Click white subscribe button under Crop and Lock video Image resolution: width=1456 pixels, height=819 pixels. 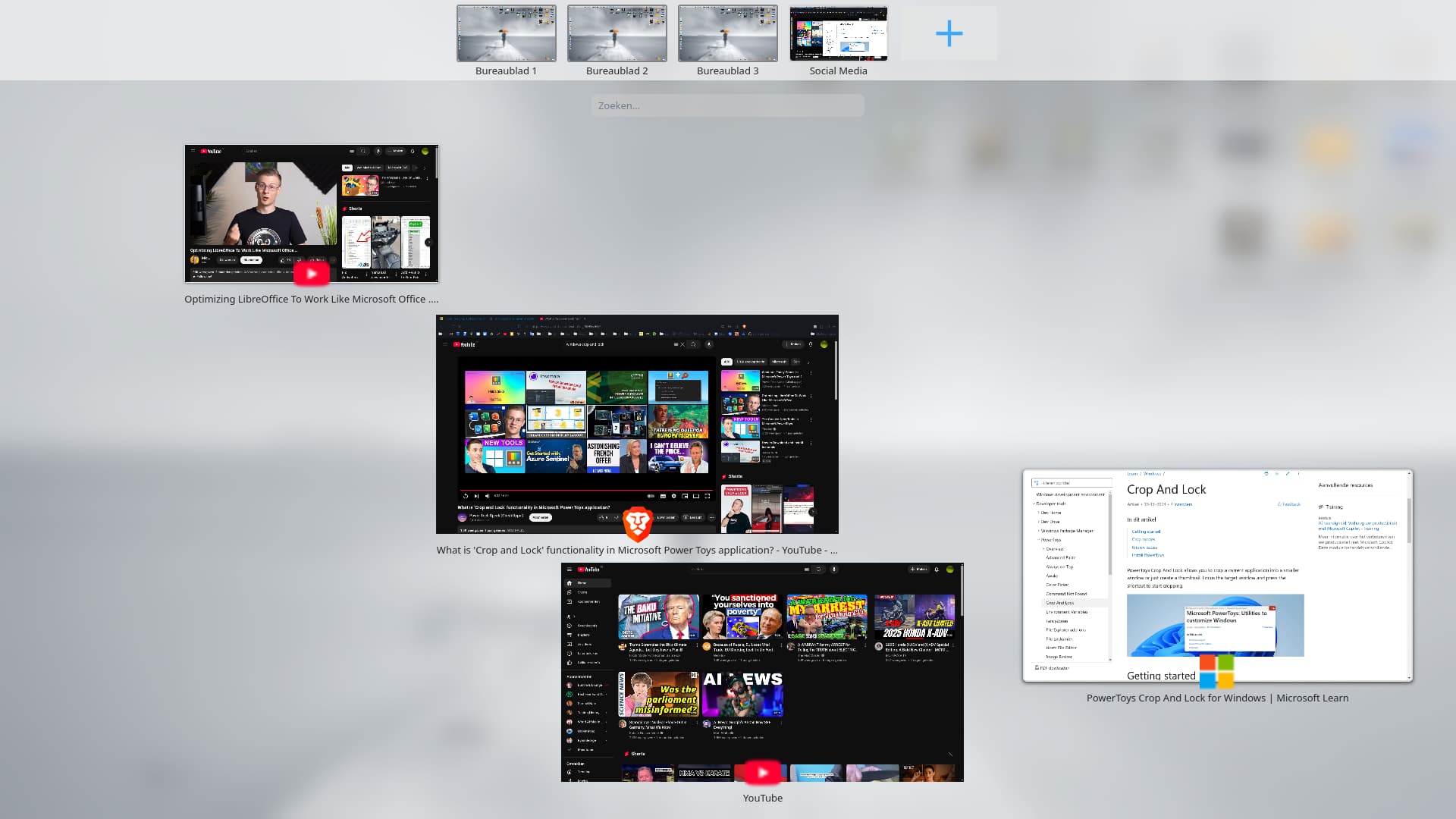541,517
